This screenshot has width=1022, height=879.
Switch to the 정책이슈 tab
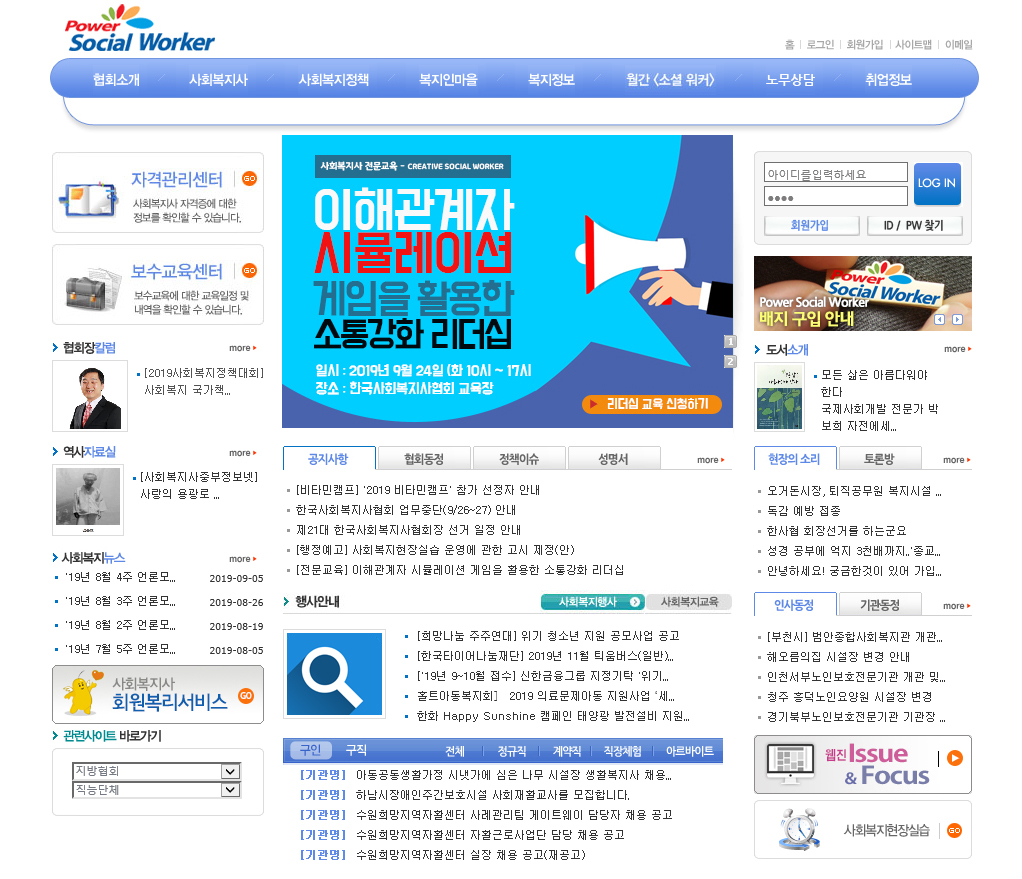click(519, 459)
